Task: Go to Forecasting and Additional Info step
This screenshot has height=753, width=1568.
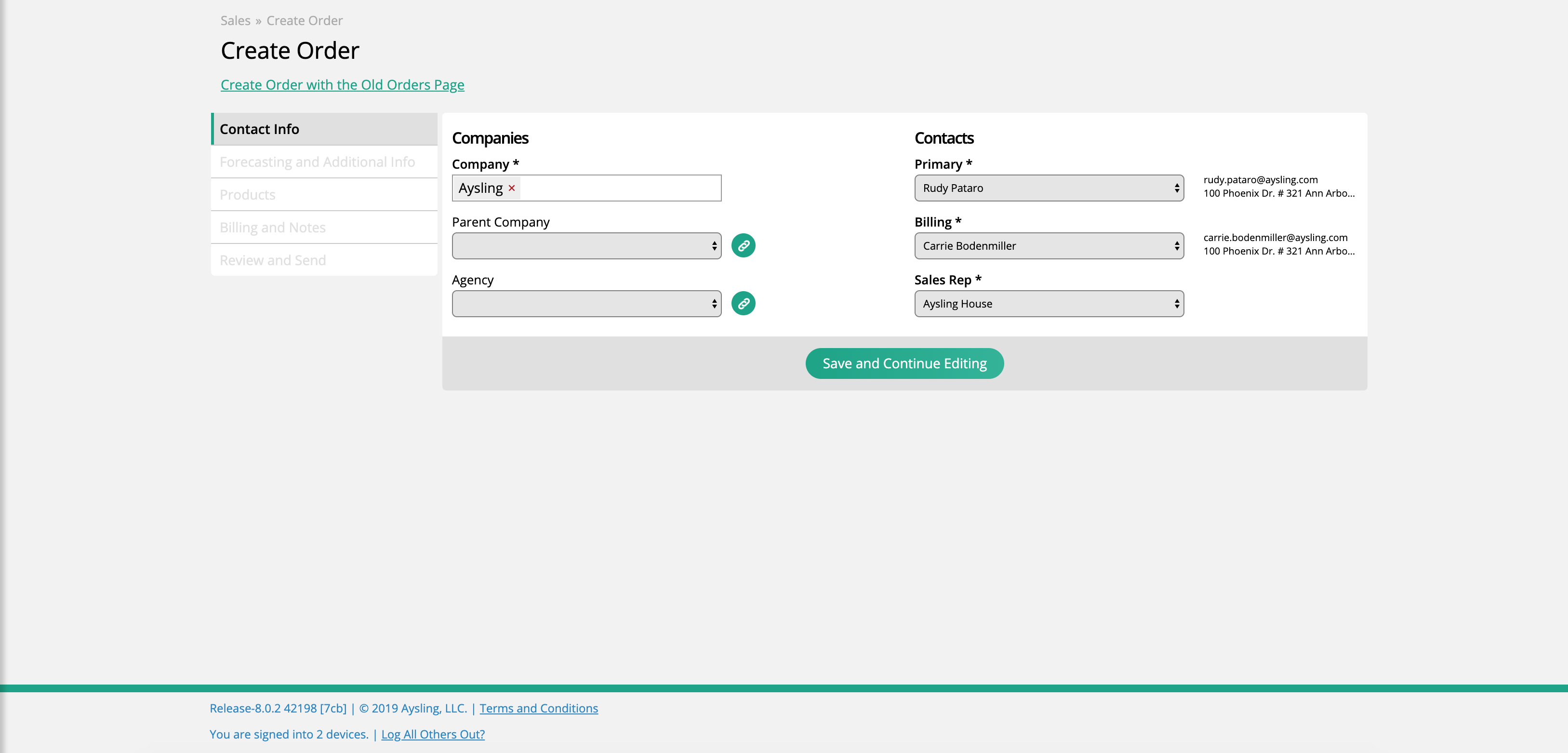Action: pos(324,162)
